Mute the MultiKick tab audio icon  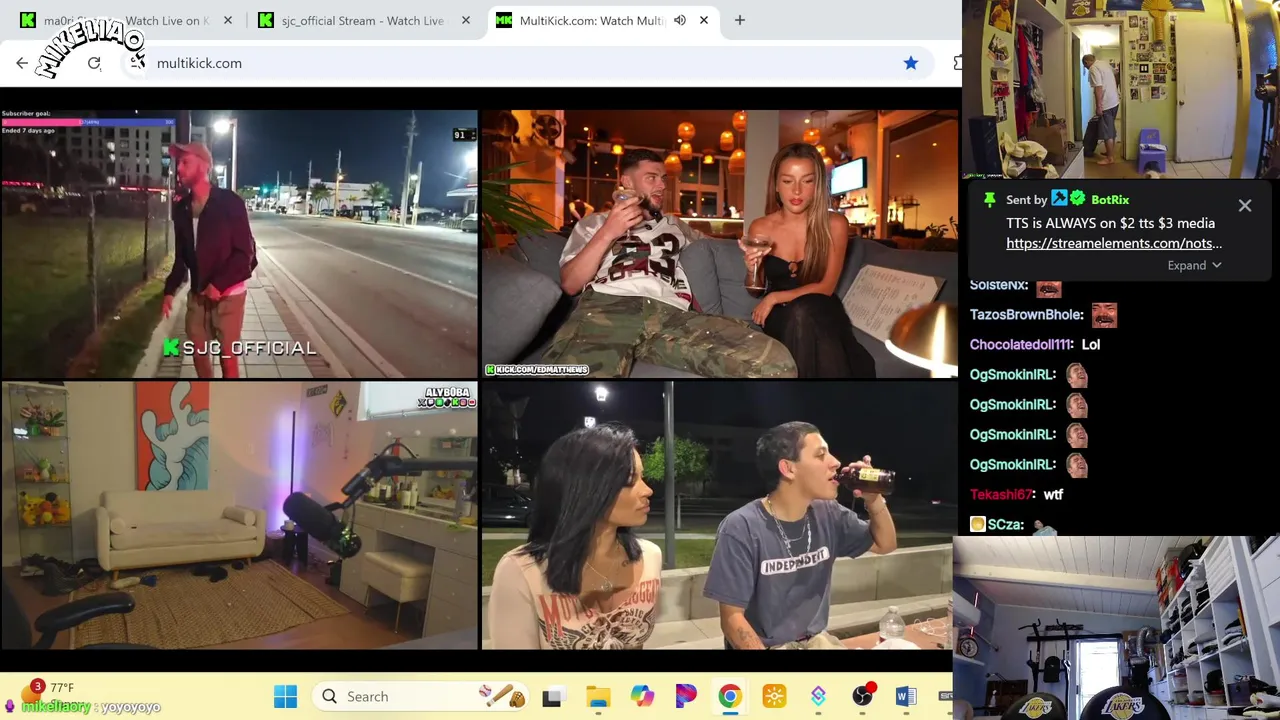[680, 20]
